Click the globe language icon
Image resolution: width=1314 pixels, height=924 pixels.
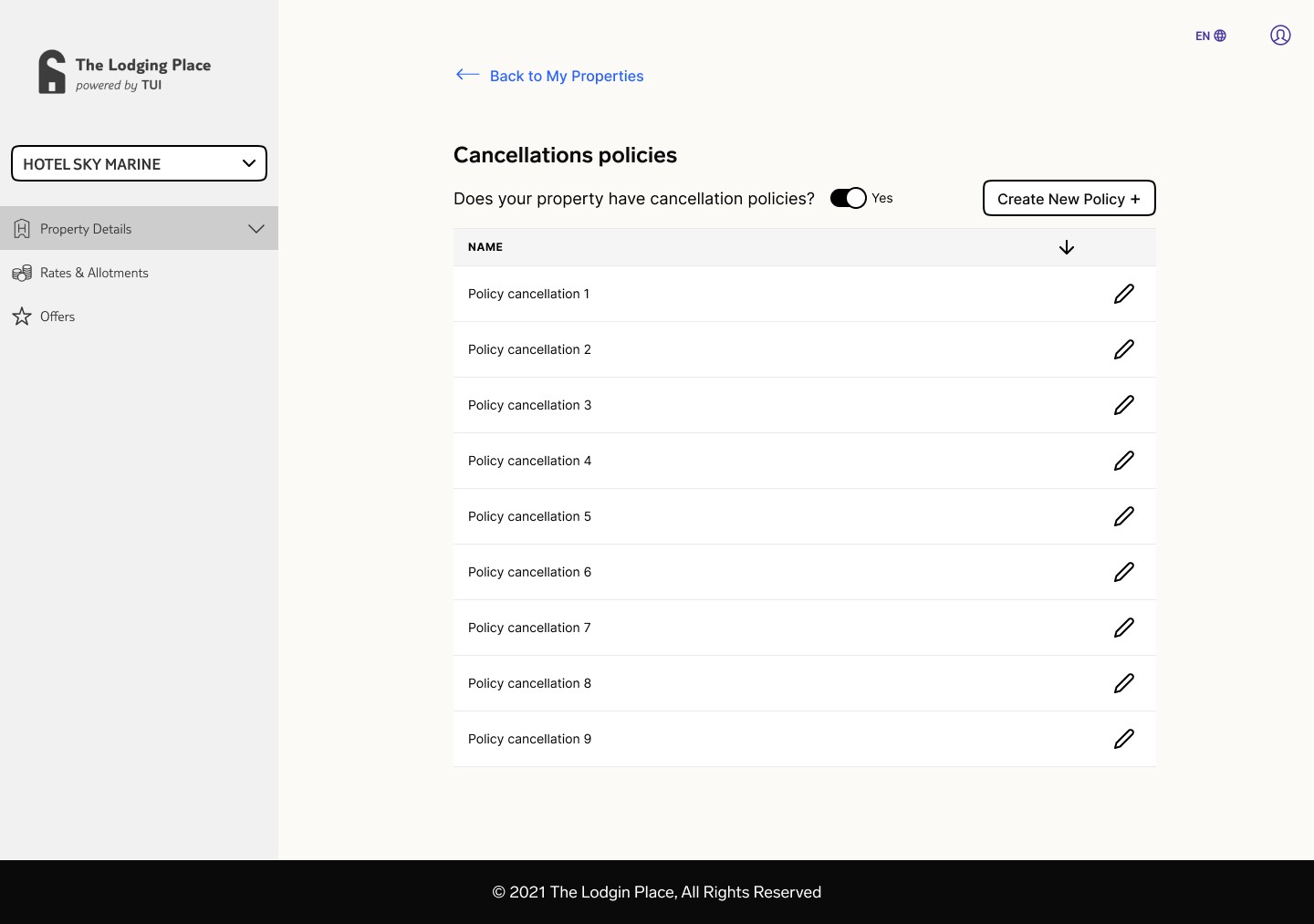pos(1220,36)
